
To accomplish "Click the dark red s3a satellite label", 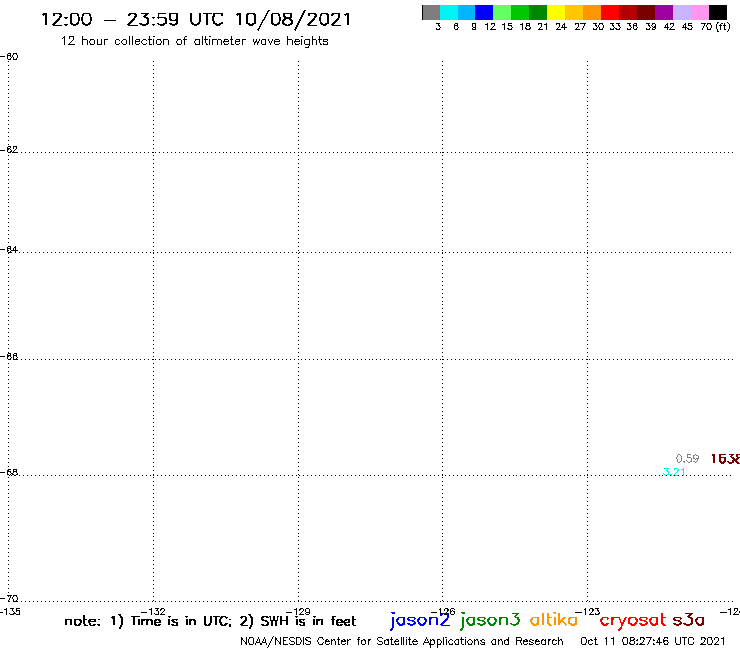I will 688,620.
